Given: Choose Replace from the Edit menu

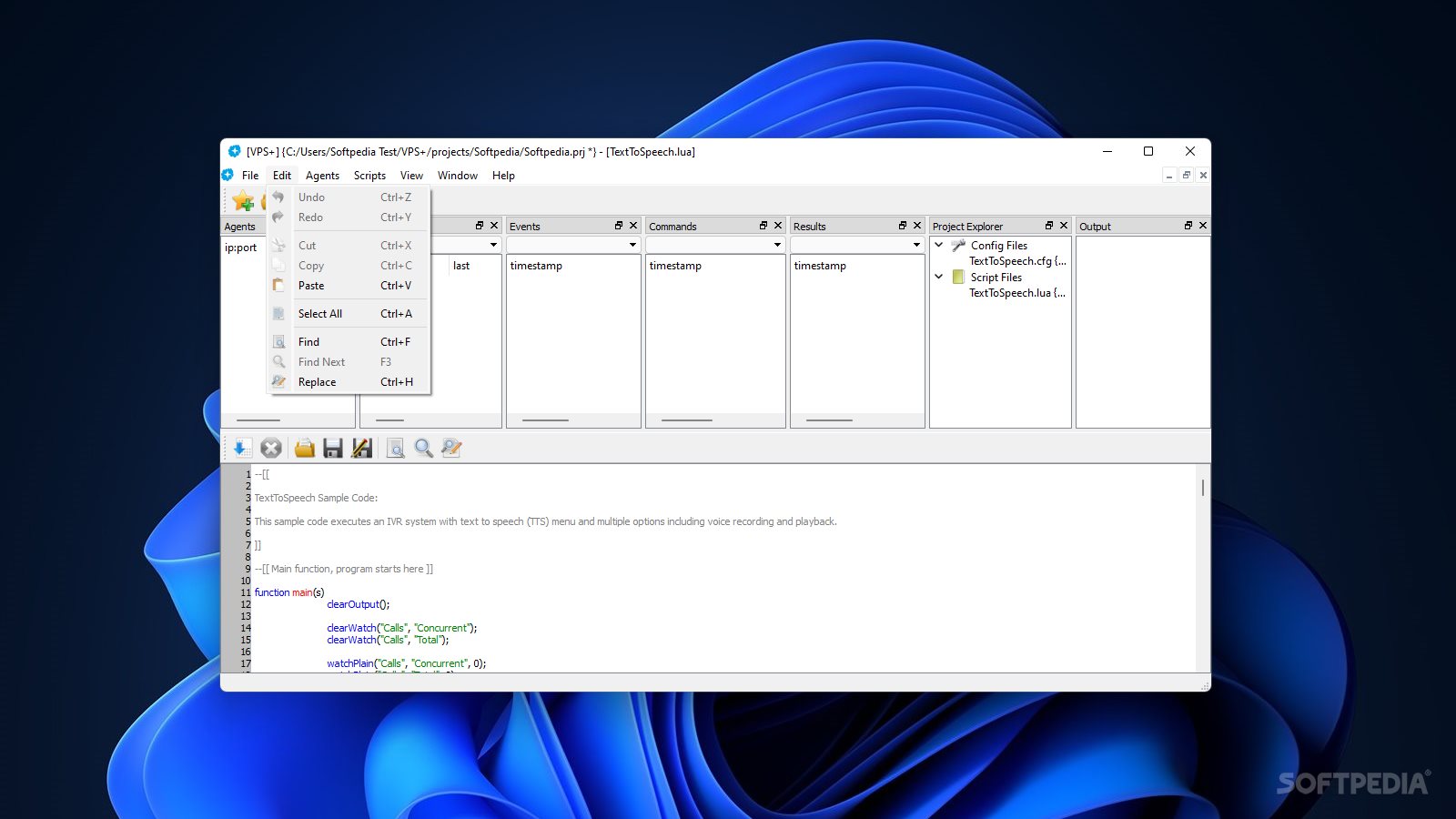Looking at the screenshot, I should [x=349, y=382].
